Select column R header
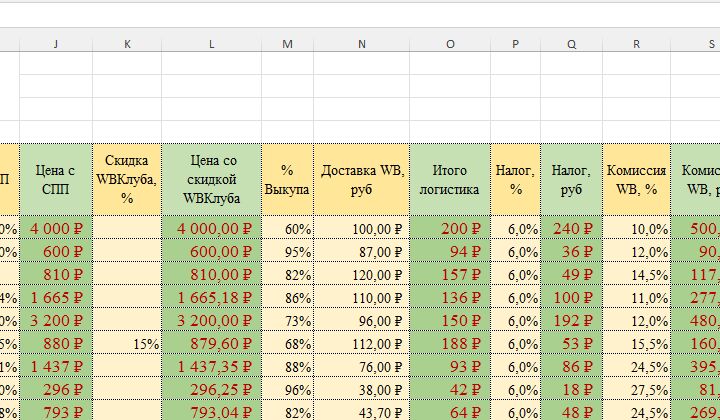The width and height of the screenshot is (720, 420). pos(636,44)
